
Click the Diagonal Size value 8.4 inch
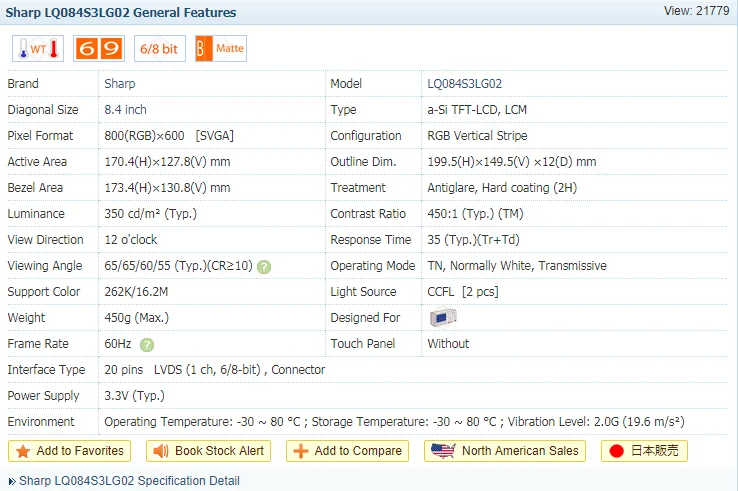click(x=125, y=110)
